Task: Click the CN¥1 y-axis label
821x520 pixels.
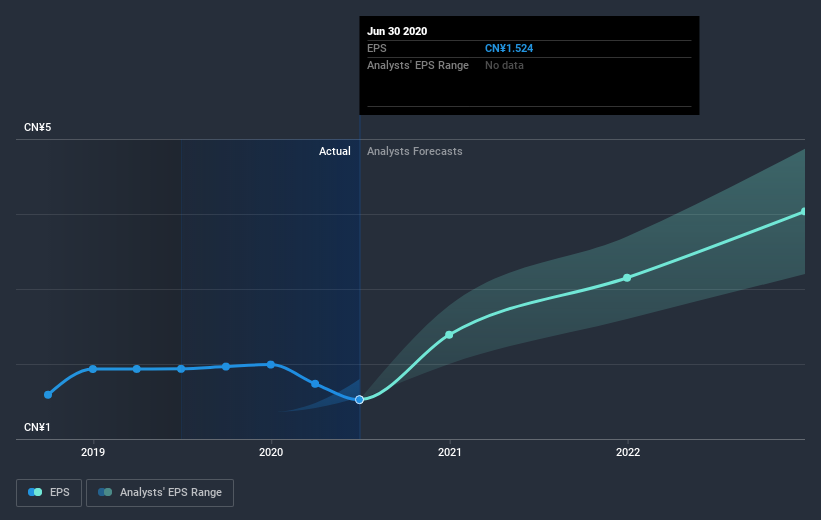Action: tap(37, 427)
